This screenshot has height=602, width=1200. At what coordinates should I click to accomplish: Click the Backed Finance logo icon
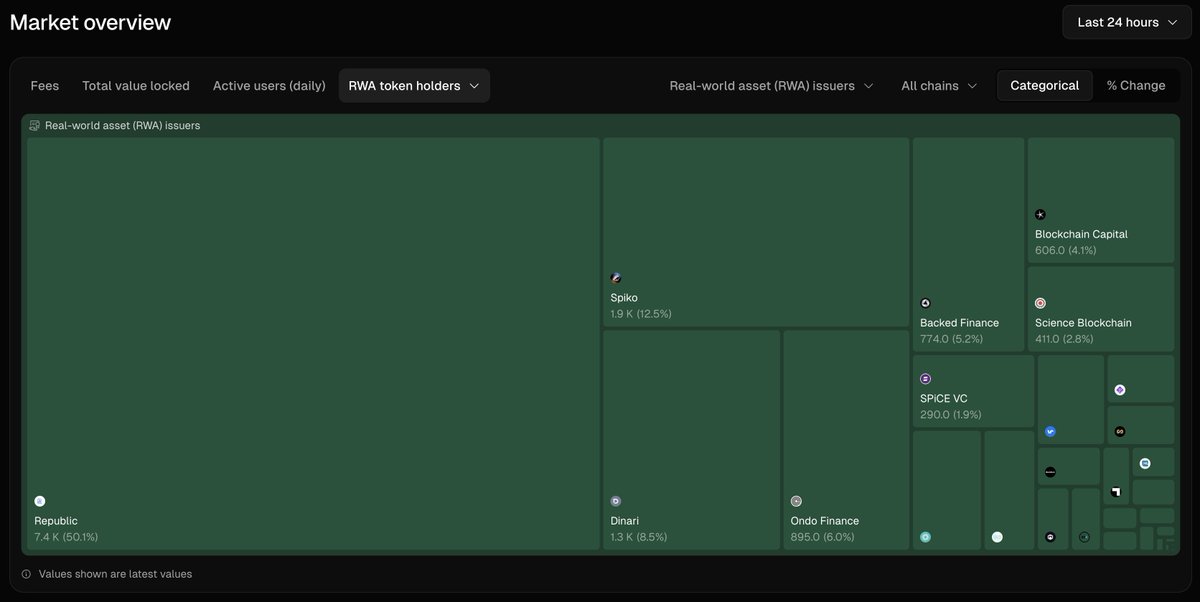pyautogui.click(x=926, y=303)
